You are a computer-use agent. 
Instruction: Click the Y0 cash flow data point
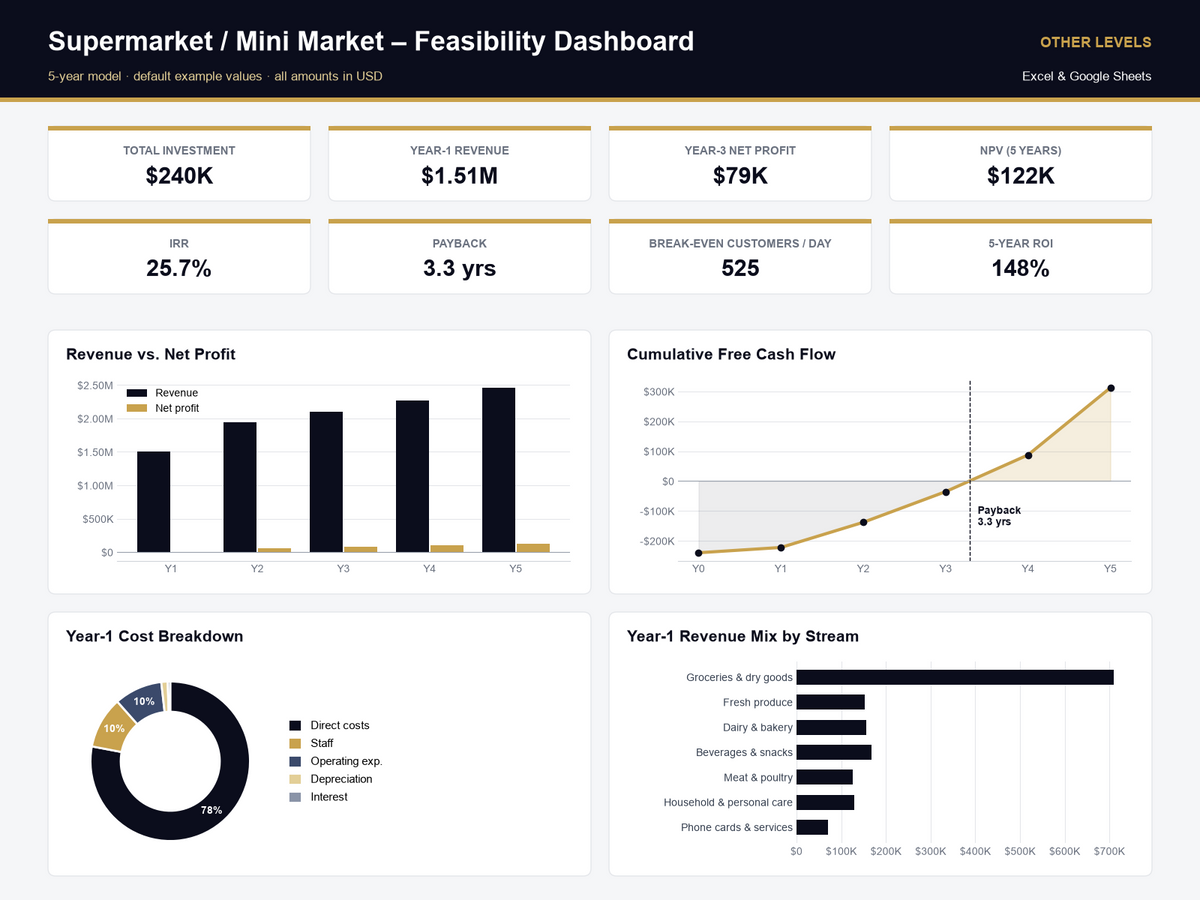pyautogui.click(x=698, y=553)
